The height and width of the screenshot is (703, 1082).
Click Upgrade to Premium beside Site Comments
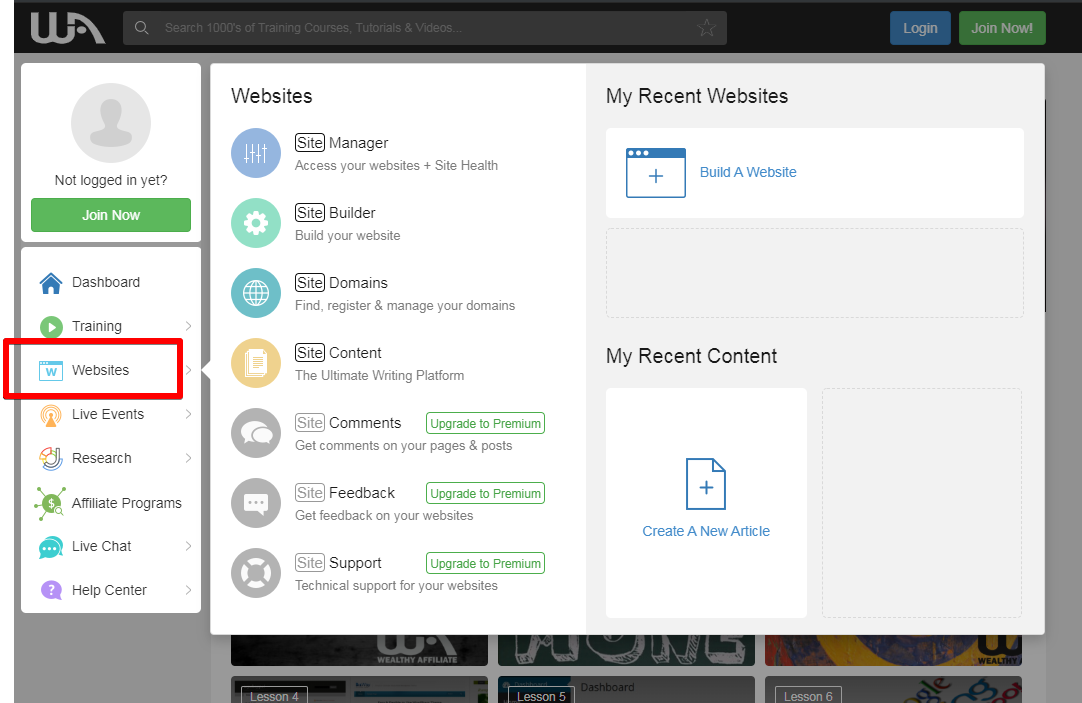coord(485,424)
